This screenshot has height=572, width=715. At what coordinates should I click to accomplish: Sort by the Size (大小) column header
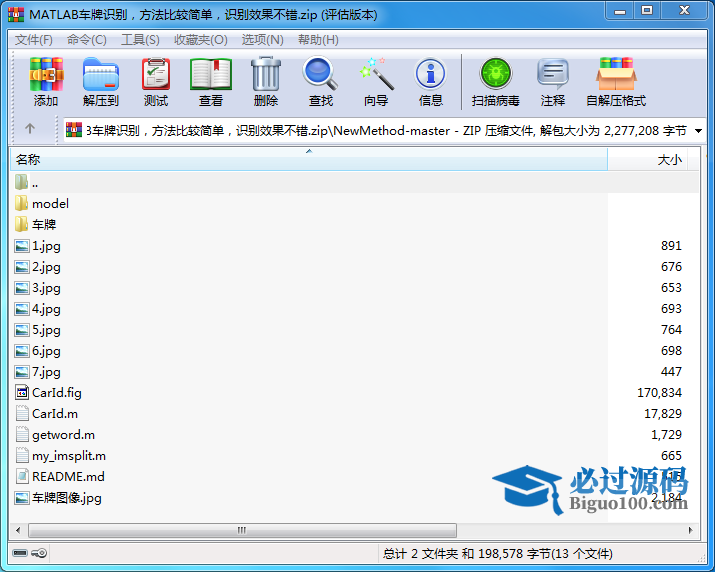648,160
